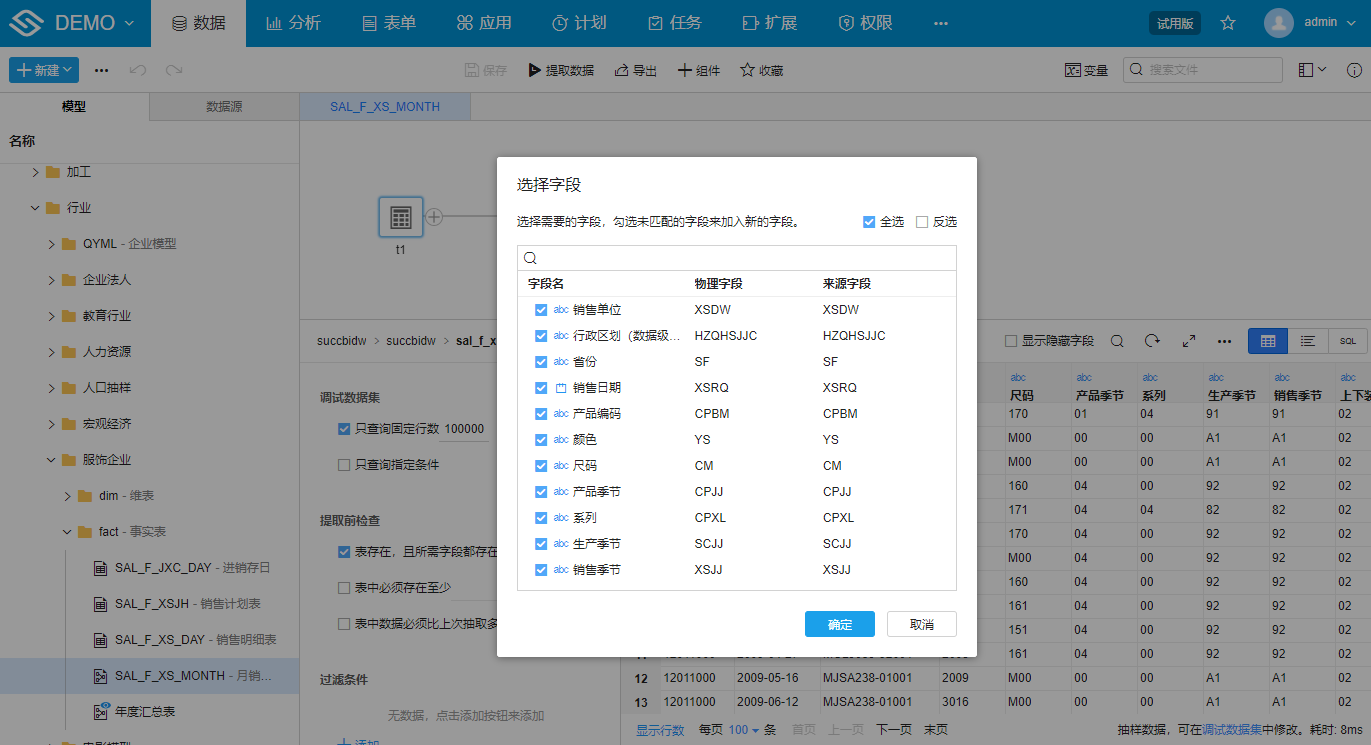
Task: Click the t1 table node icon
Action: 400,217
